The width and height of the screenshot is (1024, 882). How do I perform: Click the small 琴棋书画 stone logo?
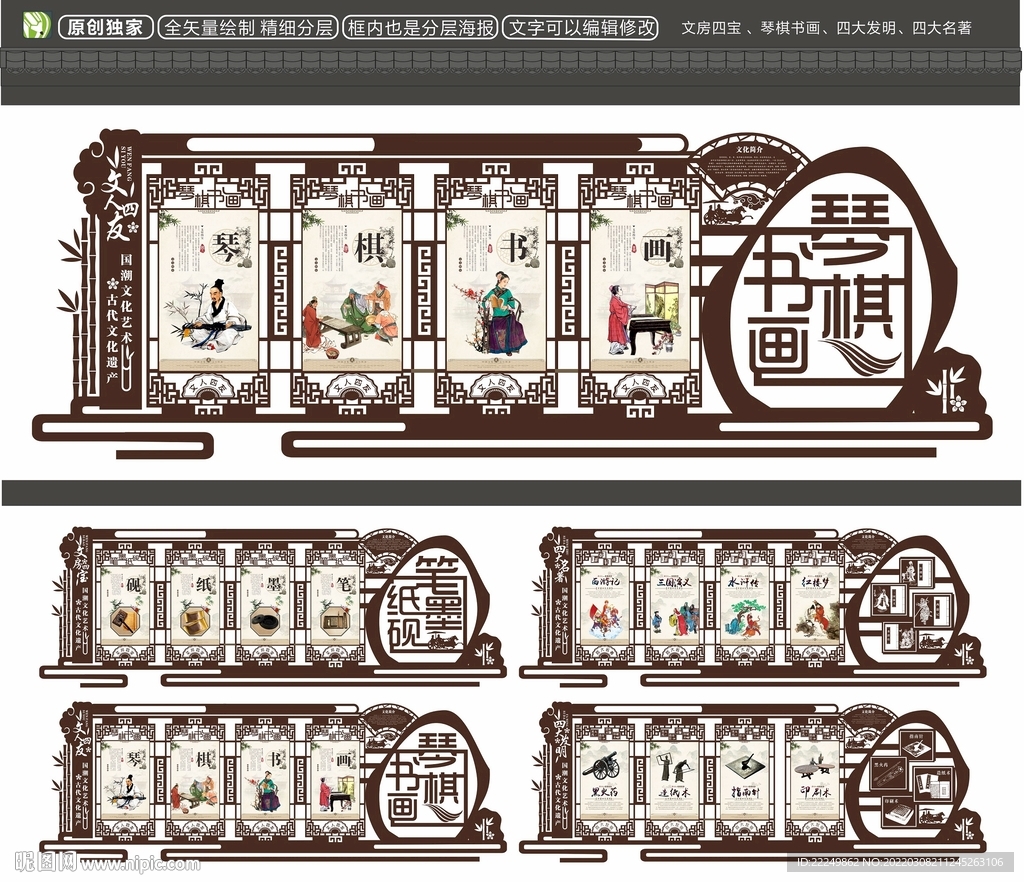428,778
